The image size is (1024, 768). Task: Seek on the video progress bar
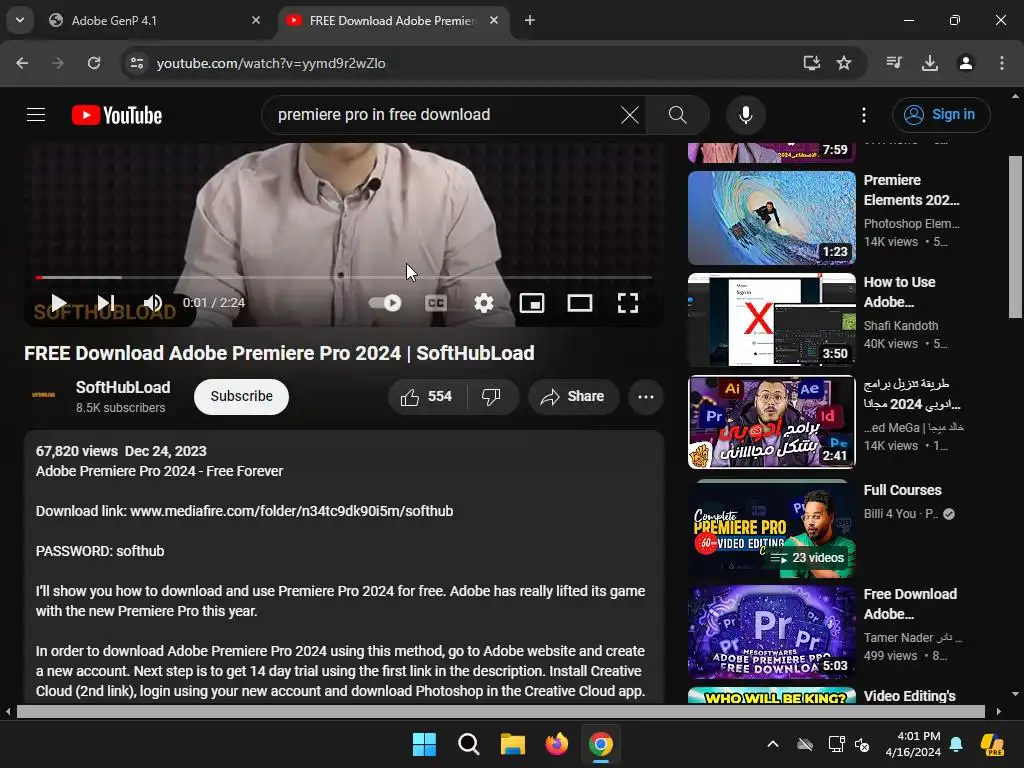coord(344,278)
